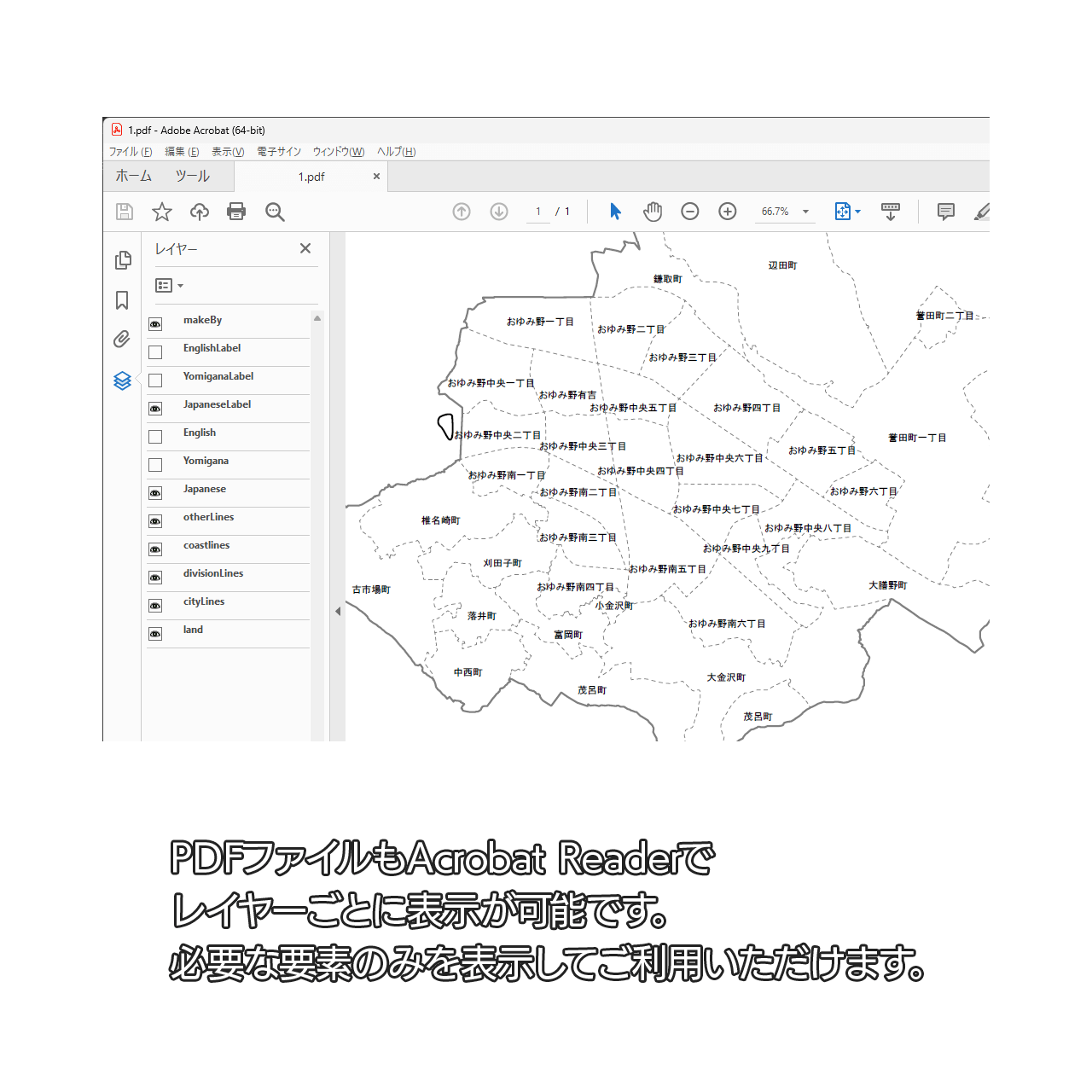Click the 鎌取町 map label
The width and height of the screenshot is (1092, 1092).
coord(668,279)
